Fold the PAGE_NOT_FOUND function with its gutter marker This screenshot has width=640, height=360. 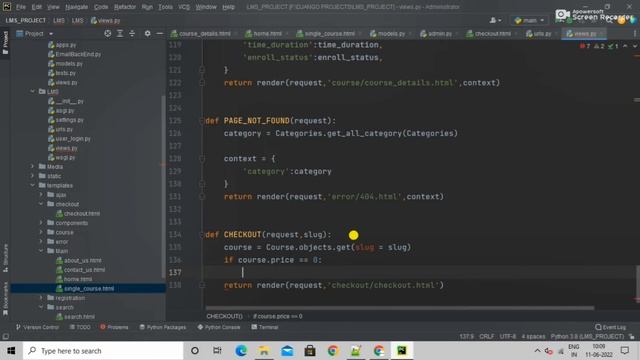click(202, 121)
